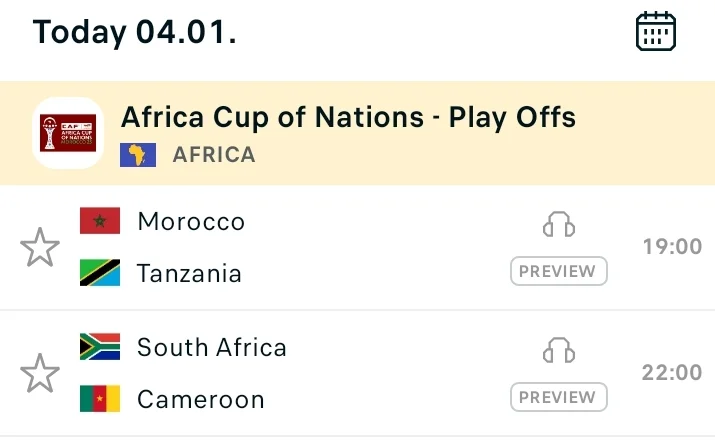The image size is (715, 444).
Task: Click the South Africa flag icon
Action: (x=100, y=347)
